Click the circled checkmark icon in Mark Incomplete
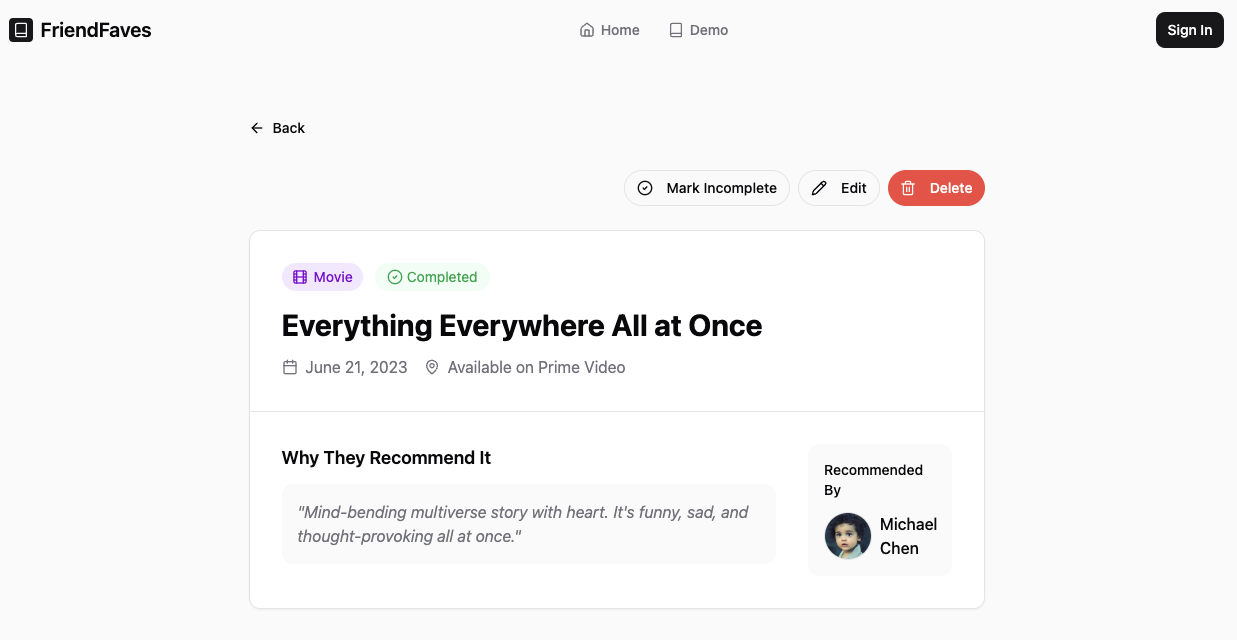 point(645,188)
